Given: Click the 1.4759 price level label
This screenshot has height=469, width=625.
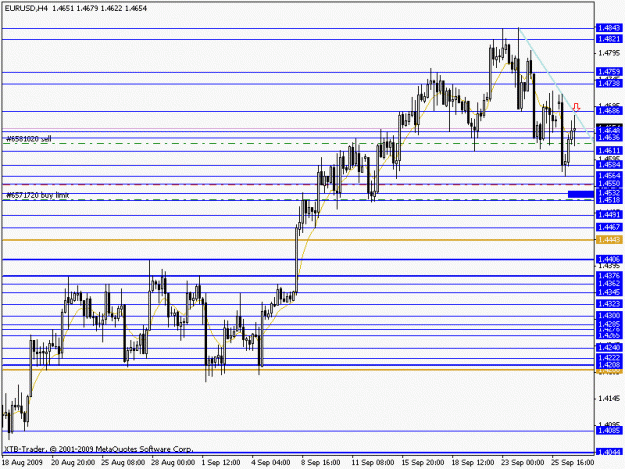Looking at the screenshot, I should tap(609, 72).
